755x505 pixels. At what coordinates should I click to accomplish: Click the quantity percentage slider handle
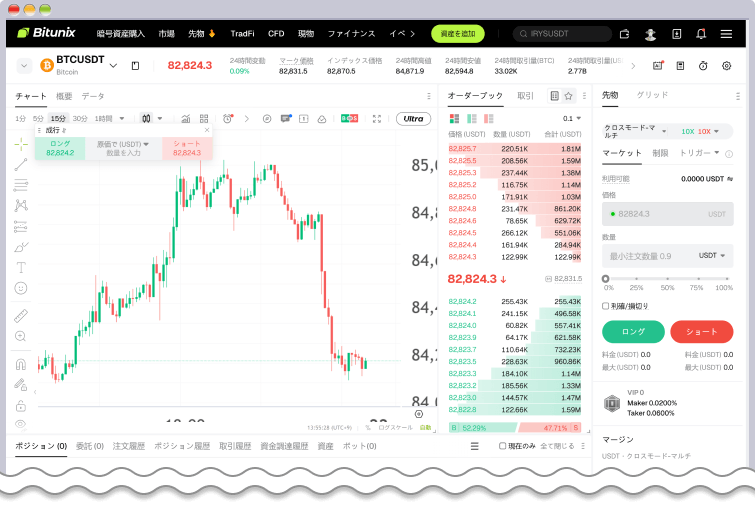point(605,279)
